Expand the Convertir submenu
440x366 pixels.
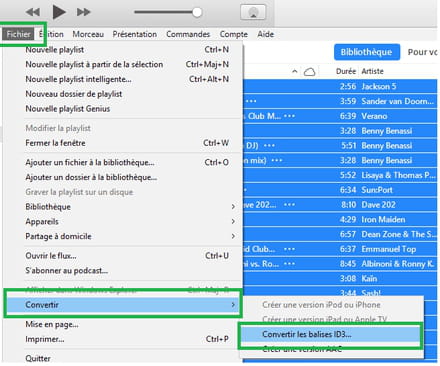(x=123, y=304)
